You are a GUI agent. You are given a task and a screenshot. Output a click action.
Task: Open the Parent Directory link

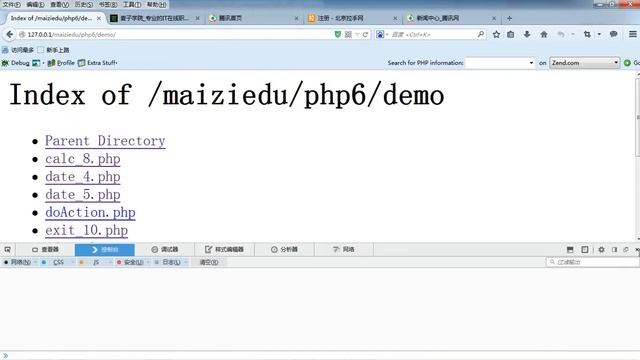pos(105,141)
